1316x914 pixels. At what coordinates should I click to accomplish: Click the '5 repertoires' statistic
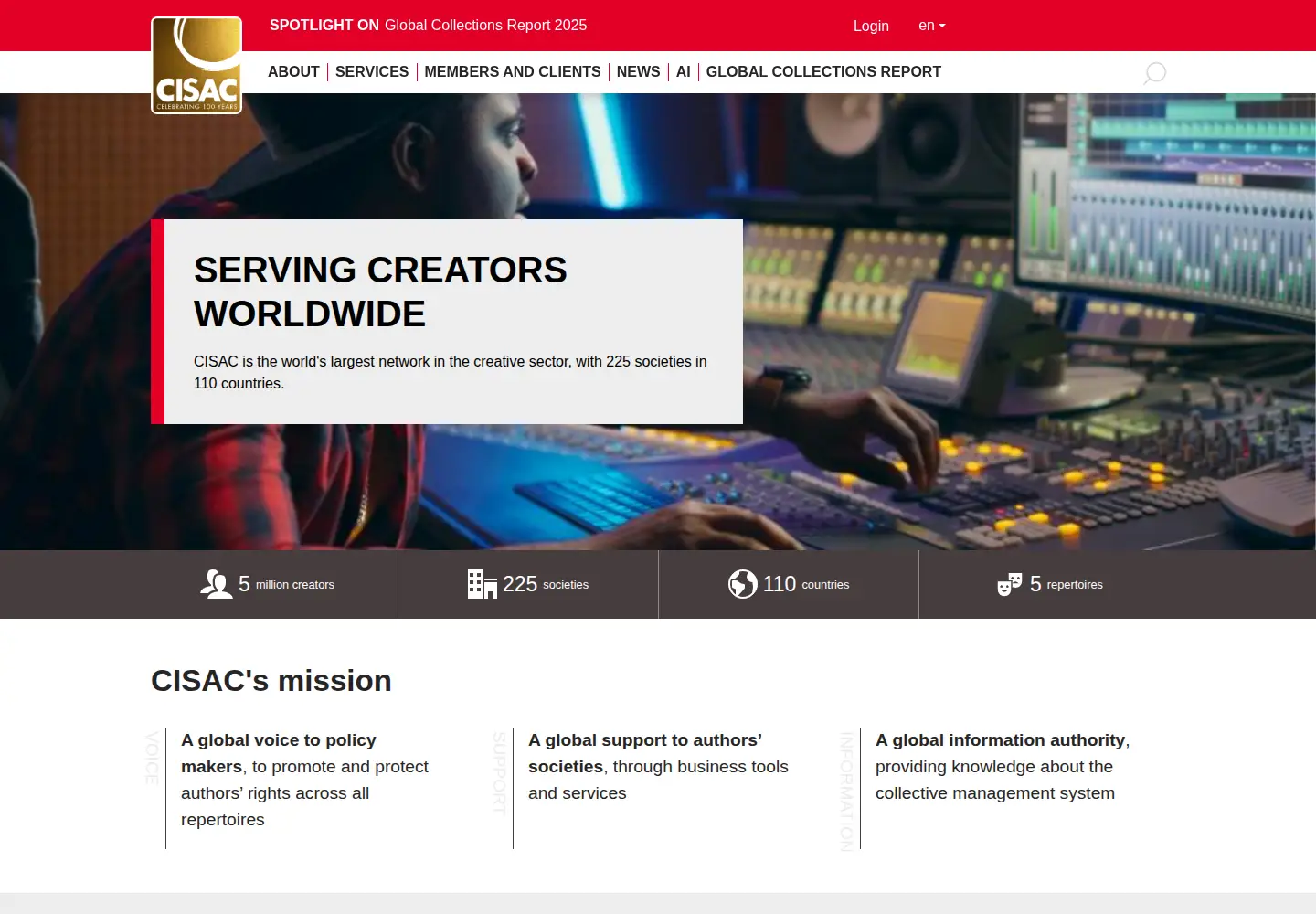pos(1050,584)
